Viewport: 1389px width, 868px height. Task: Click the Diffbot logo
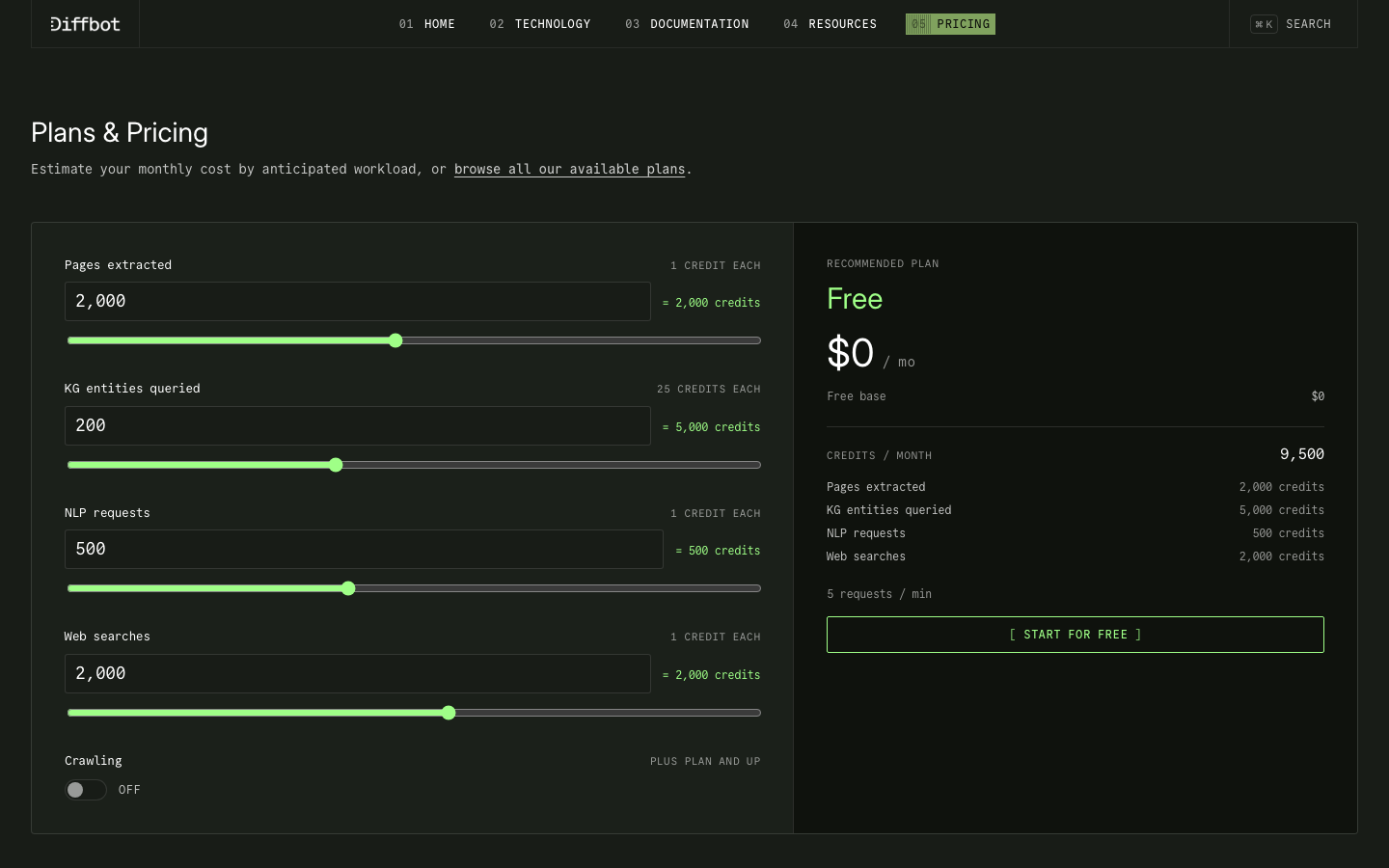pyautogui.click(x=85, y=24)
